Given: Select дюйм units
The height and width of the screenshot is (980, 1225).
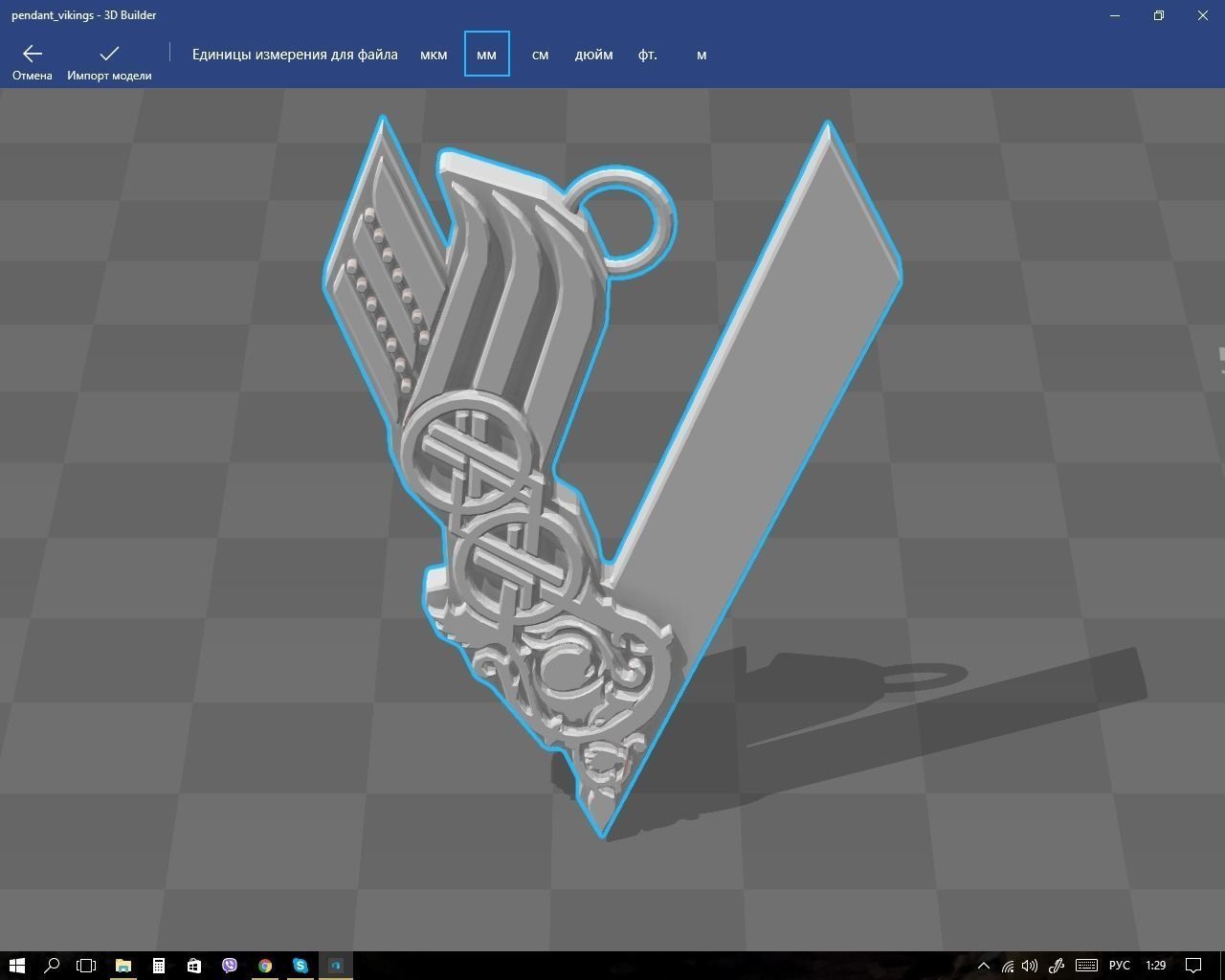Looking at the screenshot, I should pyautogui.click(x=593, y=55).
